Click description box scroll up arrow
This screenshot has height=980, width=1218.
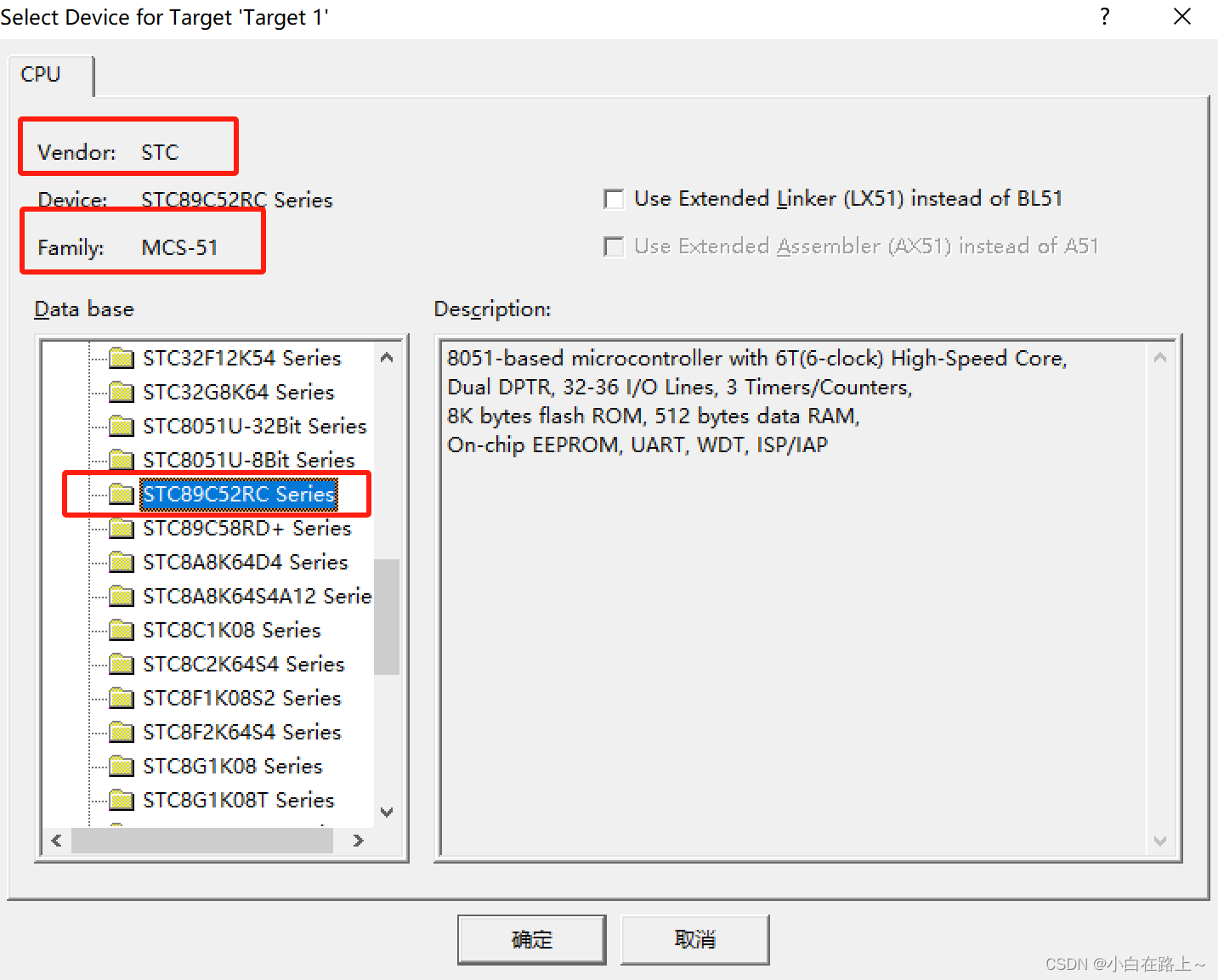click(1160, 358)
